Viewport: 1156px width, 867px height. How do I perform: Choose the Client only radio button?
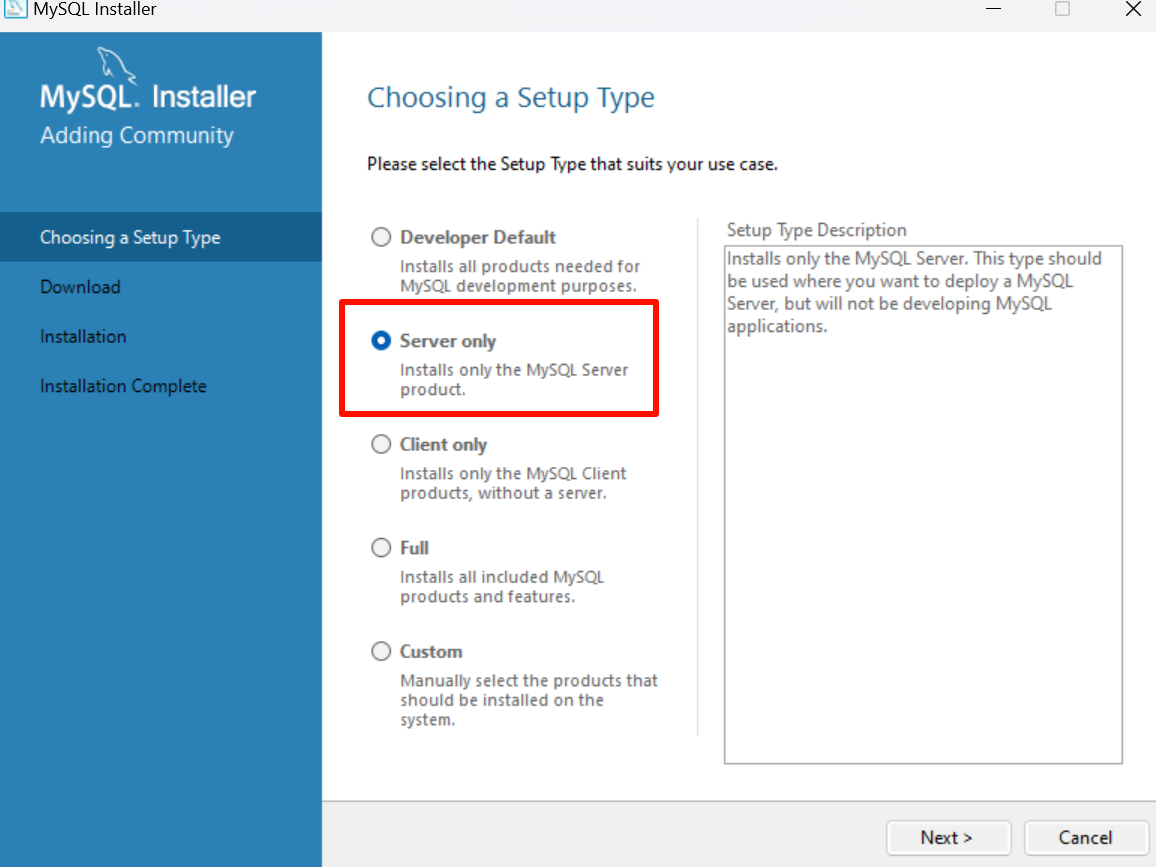coord(381,445)
